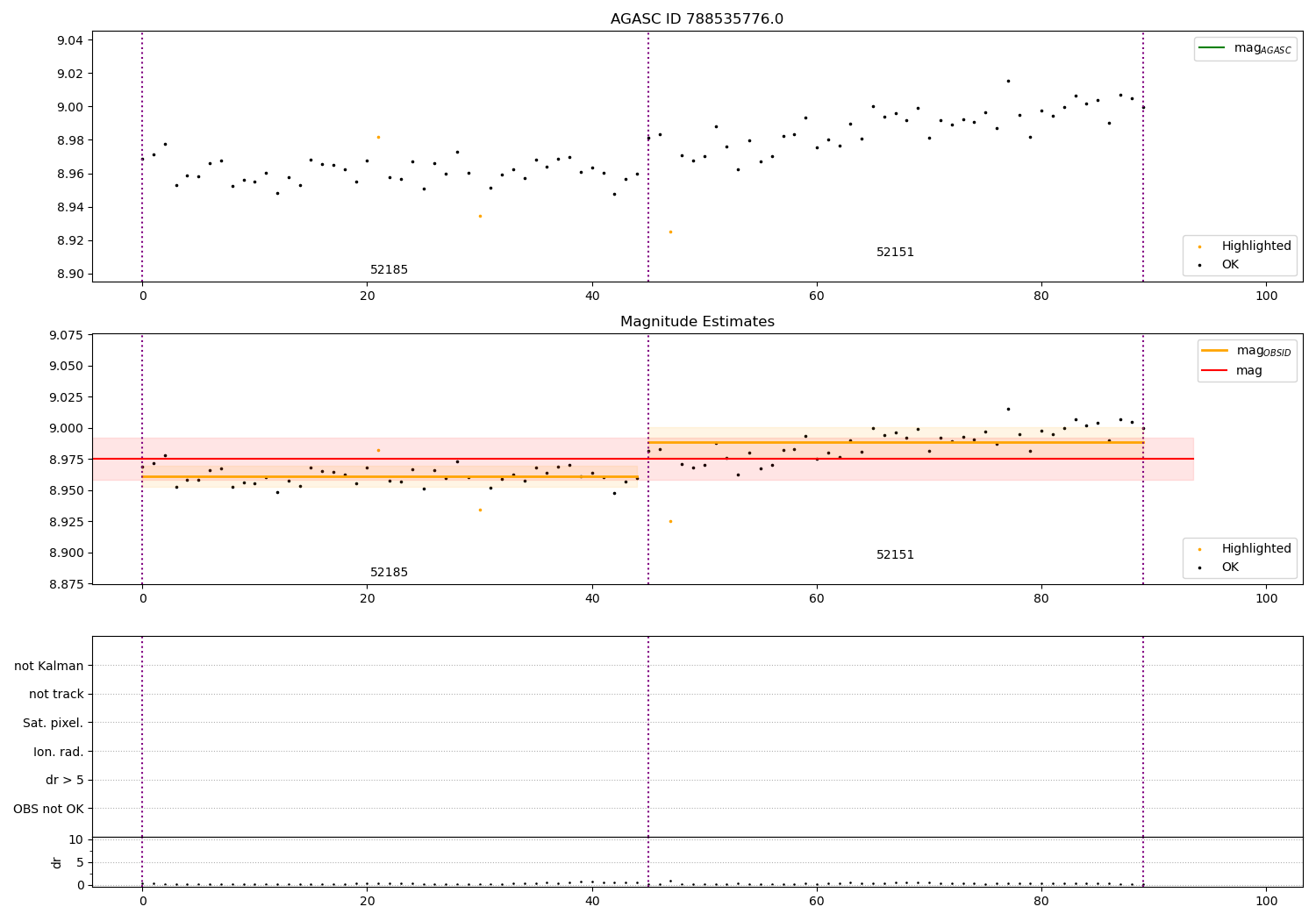Select the red 'mag' legend entry
This screenshot has width=1316, height=921.
[1232, 370]
